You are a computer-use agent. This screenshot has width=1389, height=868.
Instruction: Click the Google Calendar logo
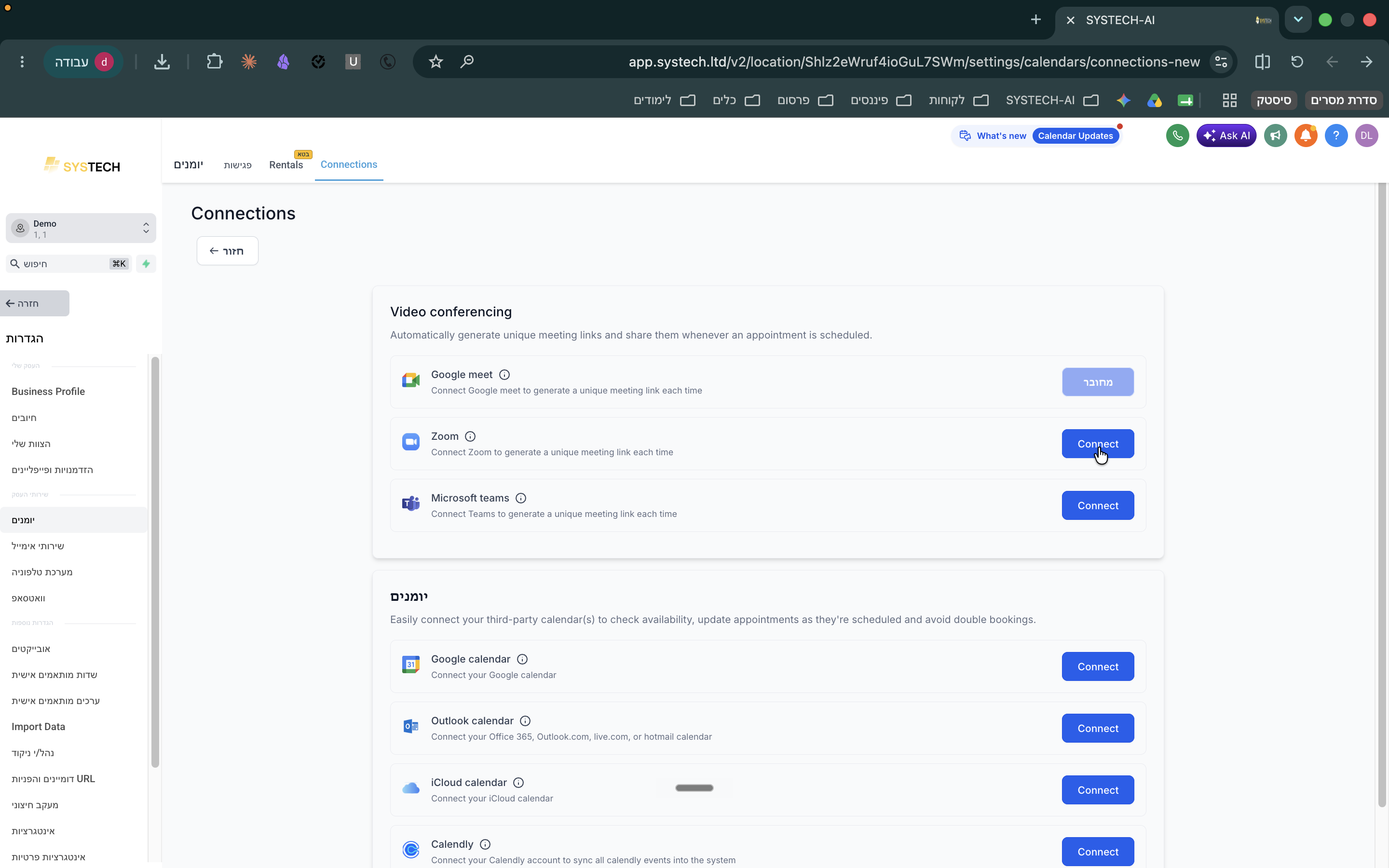click(x=411, y=665)
